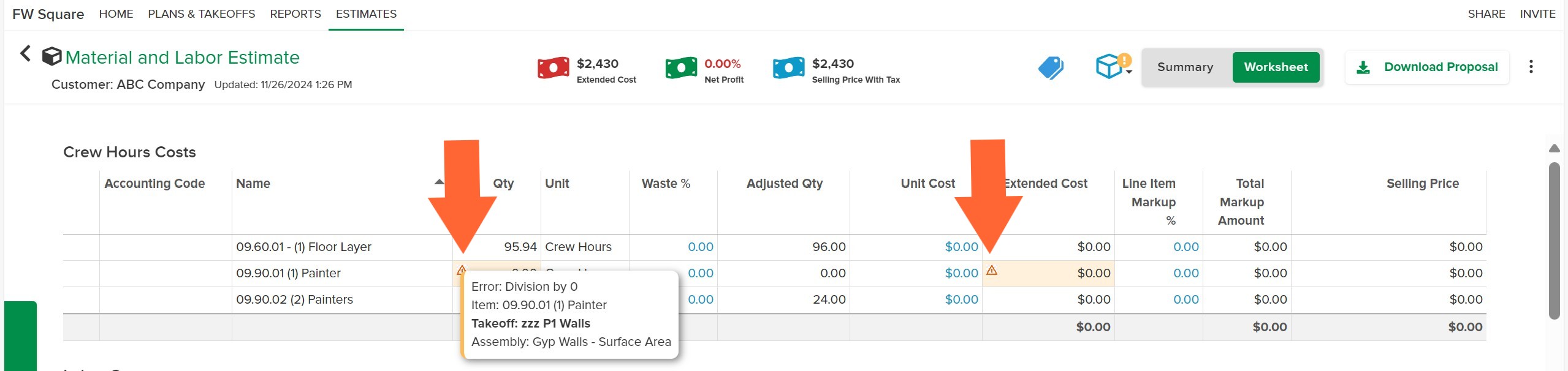
Task: Open PLANS & TAKEOFFS tab
Action: coord(201,14)
